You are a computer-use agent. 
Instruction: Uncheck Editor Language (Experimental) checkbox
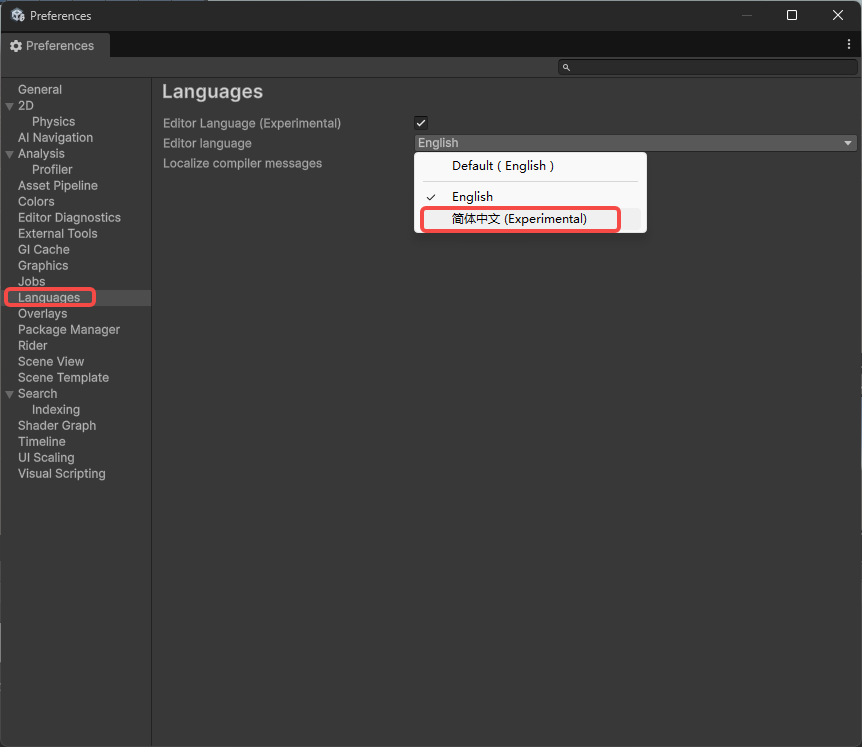[421, 123]
